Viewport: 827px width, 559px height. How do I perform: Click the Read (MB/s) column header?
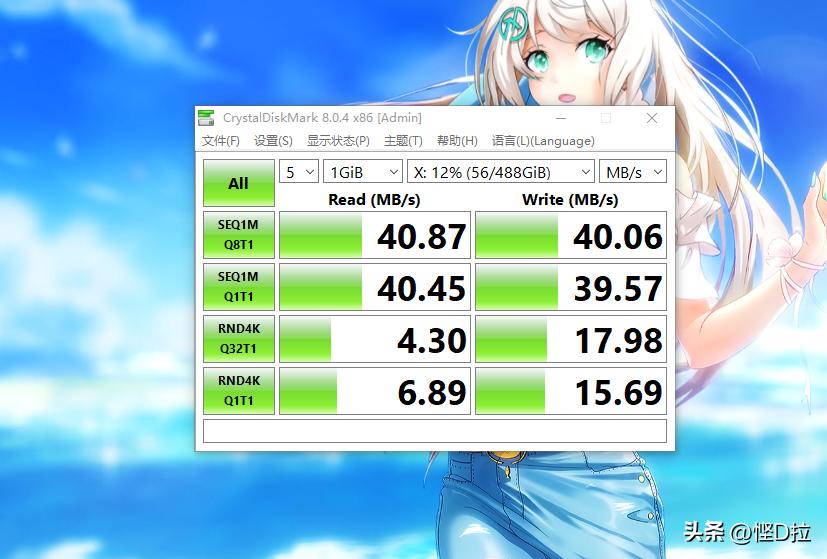[x=374, y=199]
